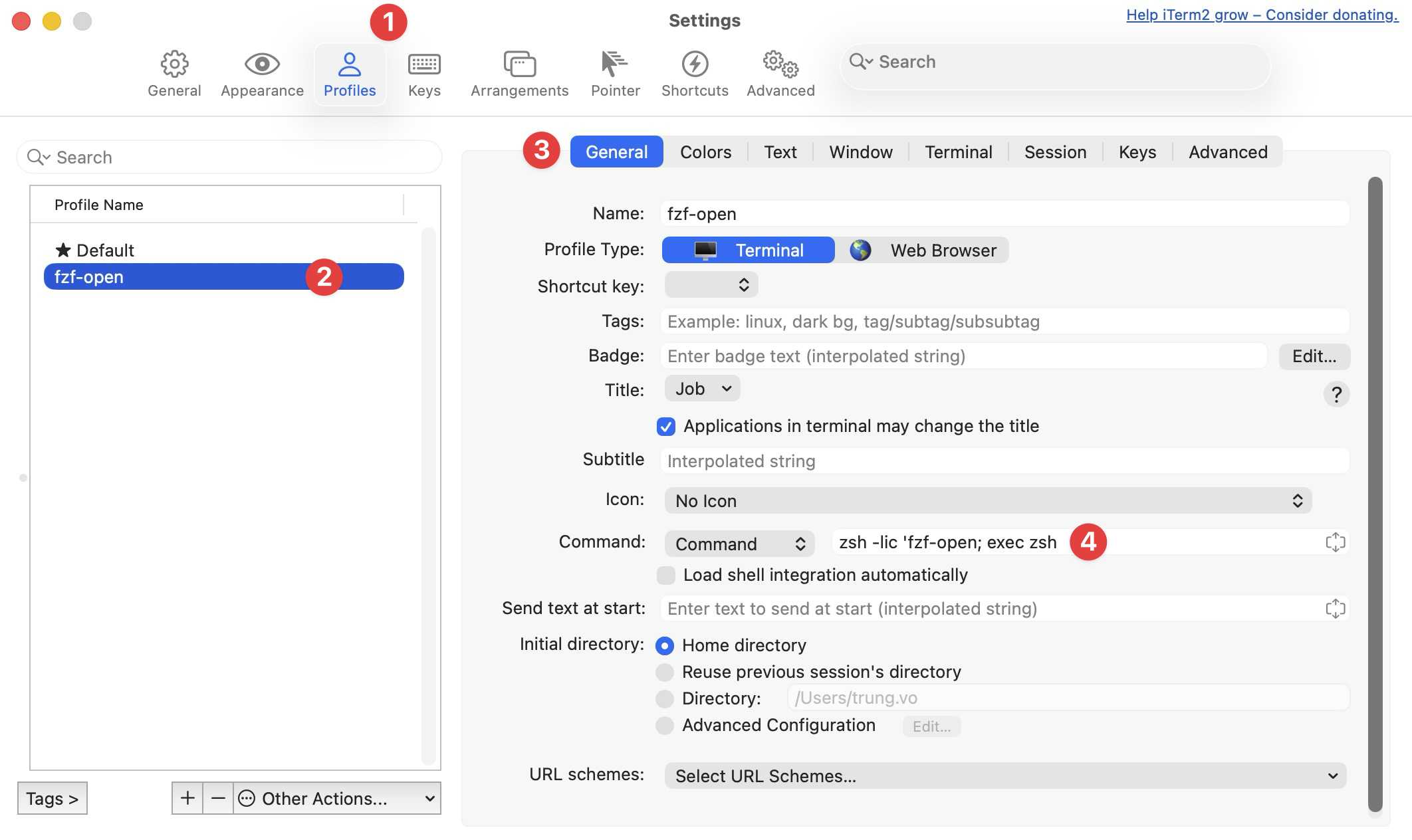This screenshot has width=1412, height=840.
Task: Expand the No Icon dropdown
Action: (988, 500)
